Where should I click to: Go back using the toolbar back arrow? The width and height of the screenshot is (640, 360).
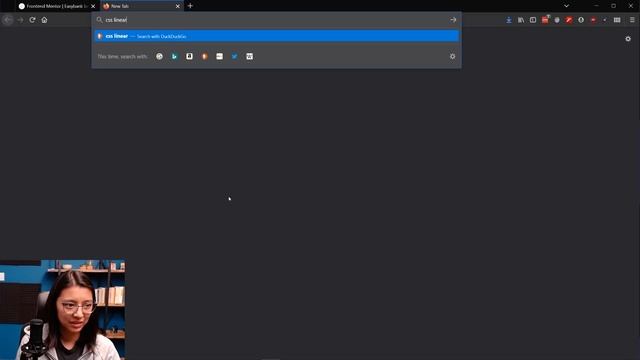coord(8,20)
